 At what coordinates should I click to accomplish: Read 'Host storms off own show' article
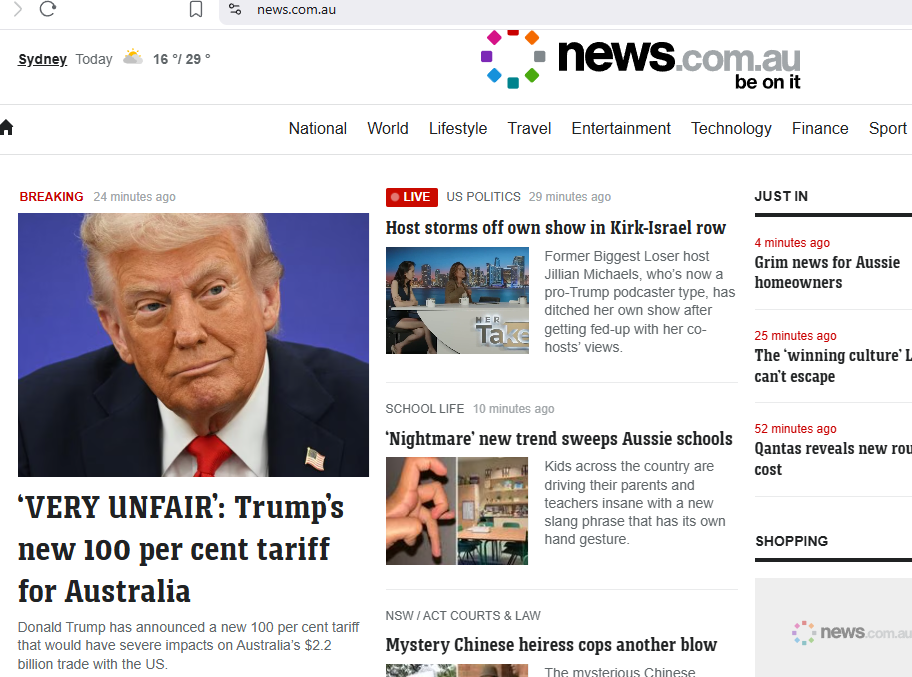coord(555,227)
